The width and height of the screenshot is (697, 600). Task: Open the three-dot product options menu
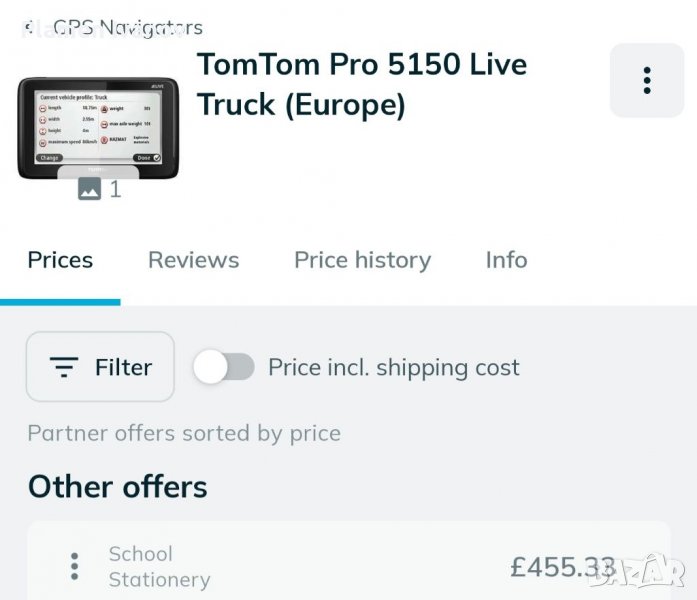pyautogui.click(x=647, y=80)
